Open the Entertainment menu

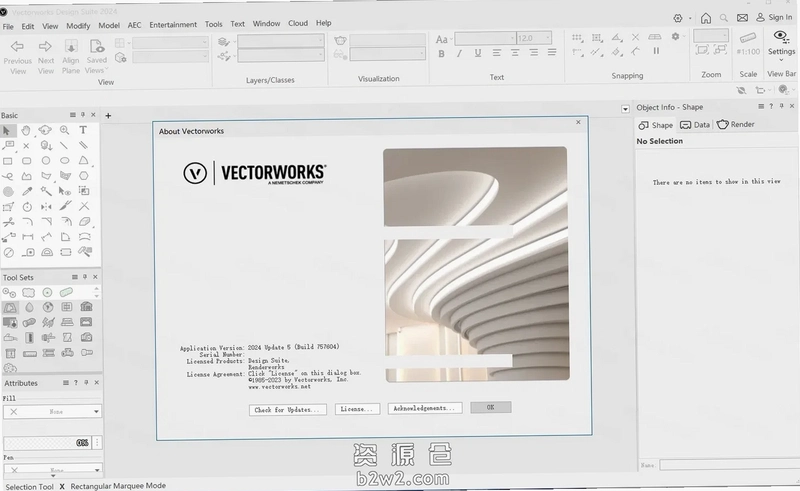tap(173, 24)
